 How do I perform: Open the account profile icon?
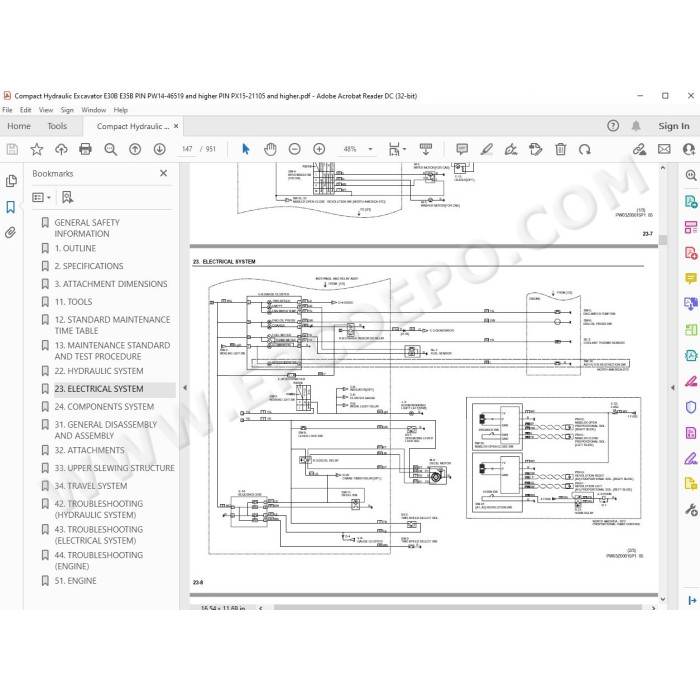click(x=689, y=149)
